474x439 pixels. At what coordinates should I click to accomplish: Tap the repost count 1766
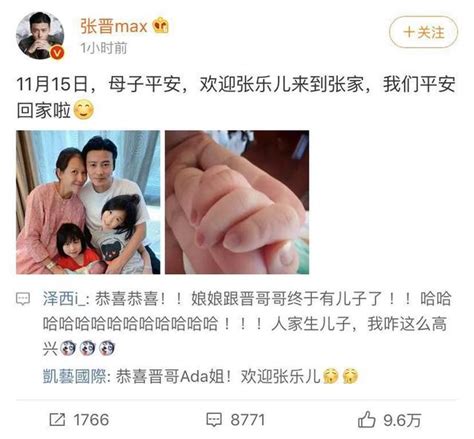coord(91,420)
